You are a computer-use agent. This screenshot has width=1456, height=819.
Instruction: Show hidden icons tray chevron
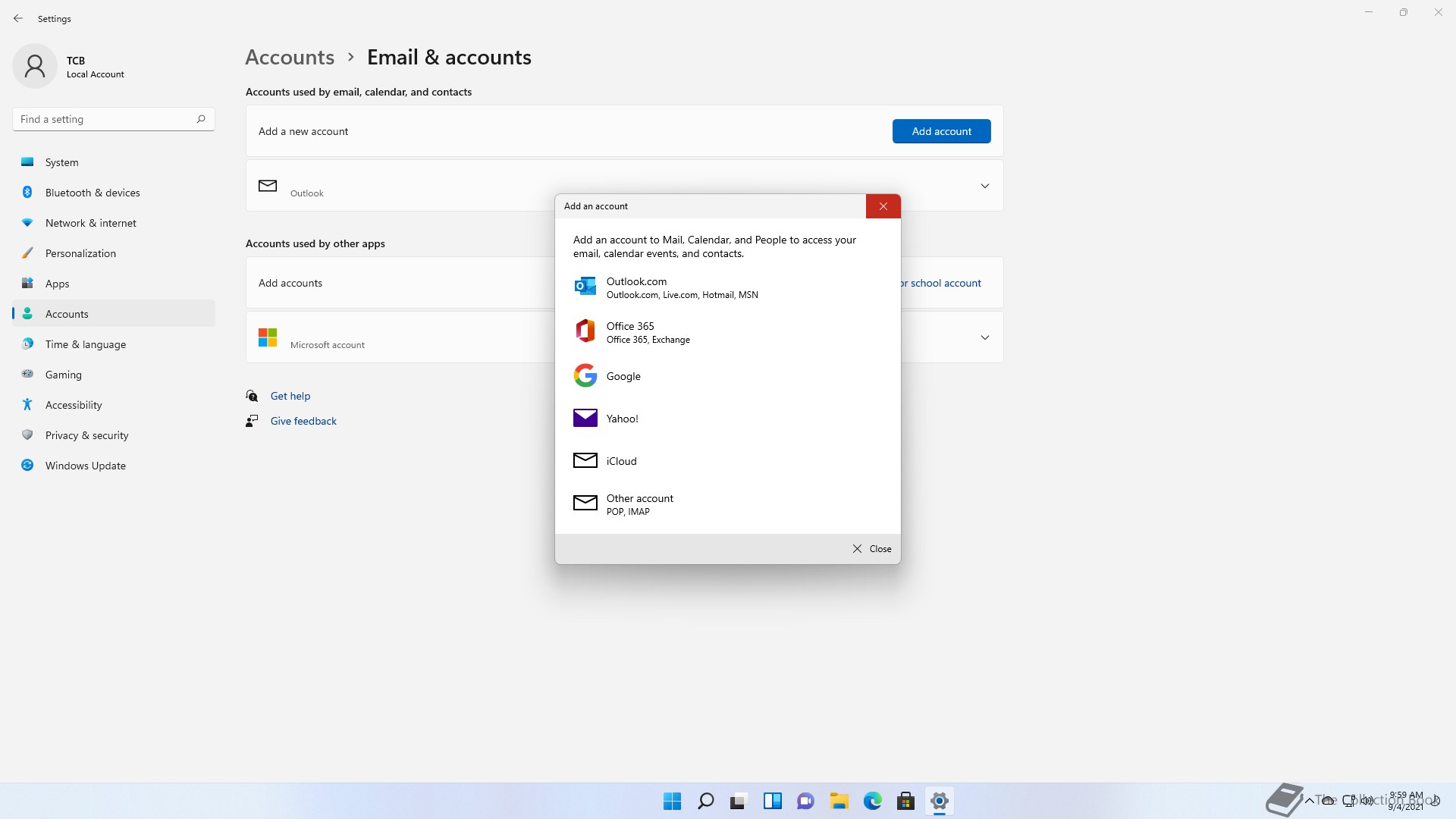click(x=1310, y=801)
